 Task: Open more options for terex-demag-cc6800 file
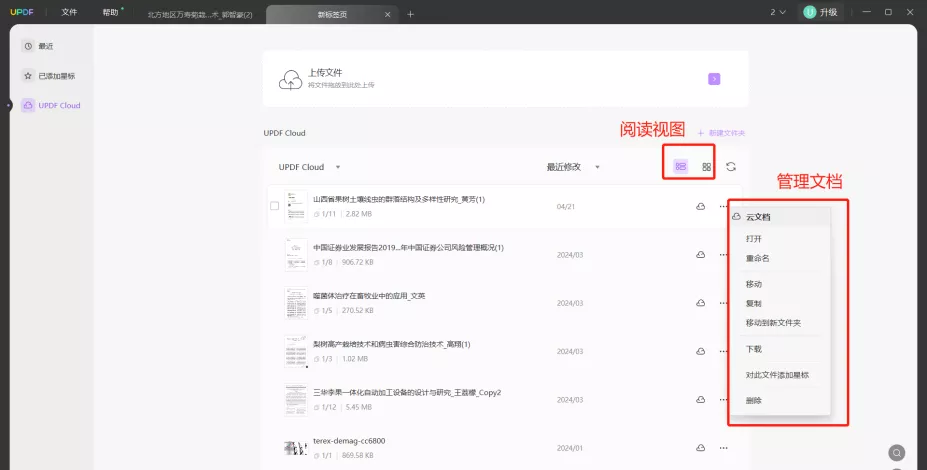click(724, 448)
